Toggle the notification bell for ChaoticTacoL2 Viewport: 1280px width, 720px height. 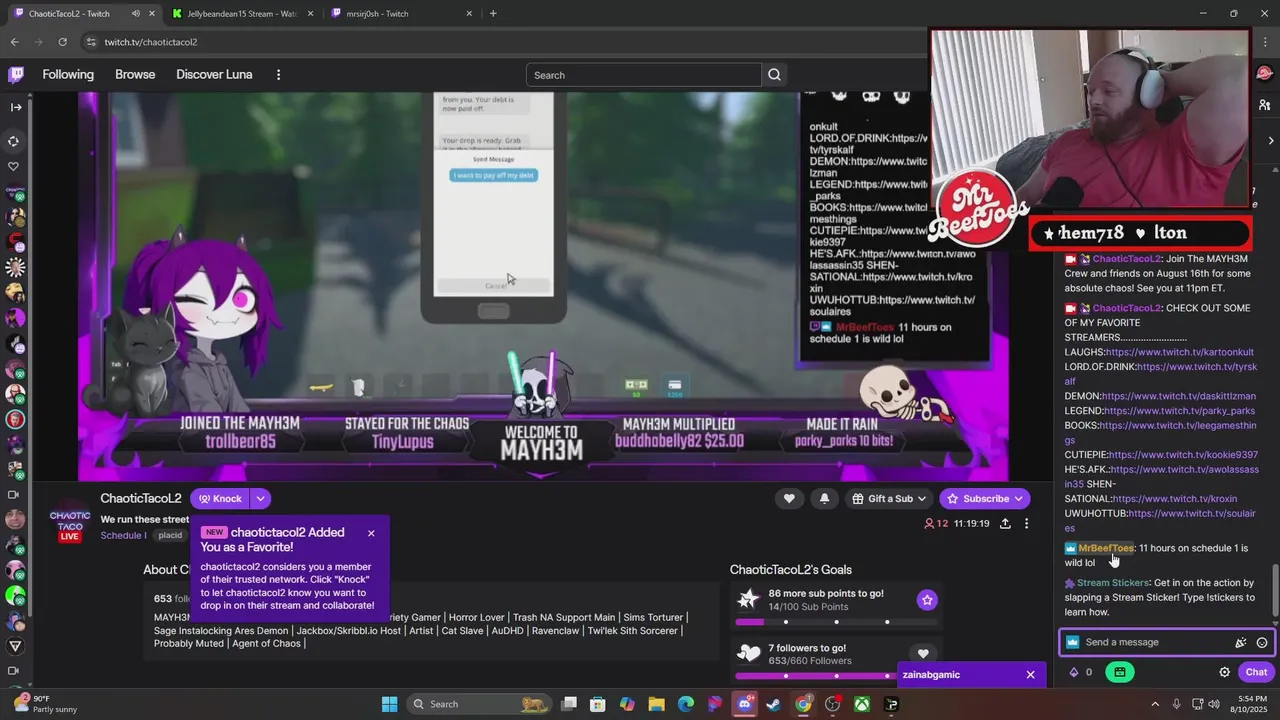824,499
